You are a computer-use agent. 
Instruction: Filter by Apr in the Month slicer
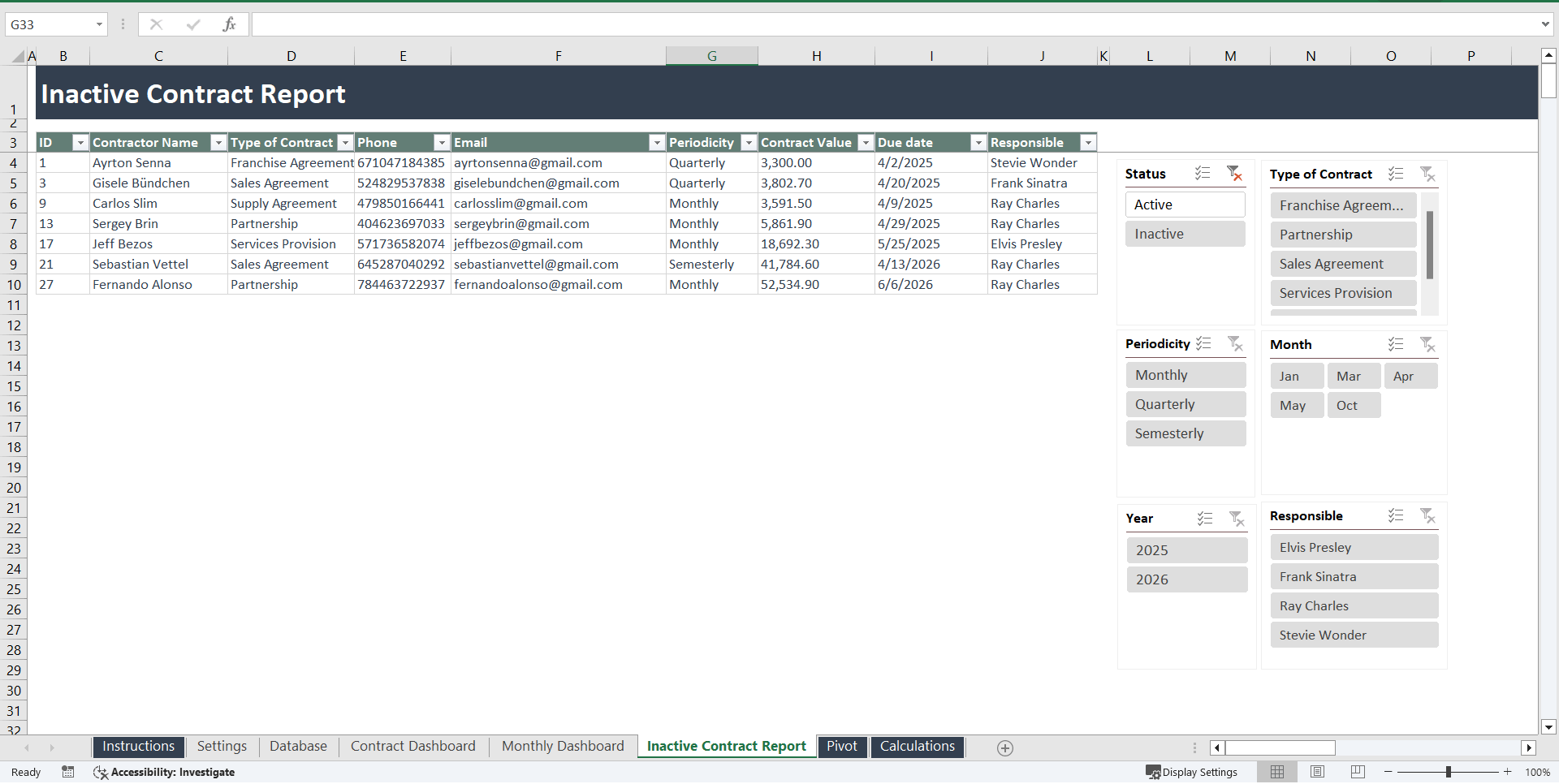[x=1411, y=376]
